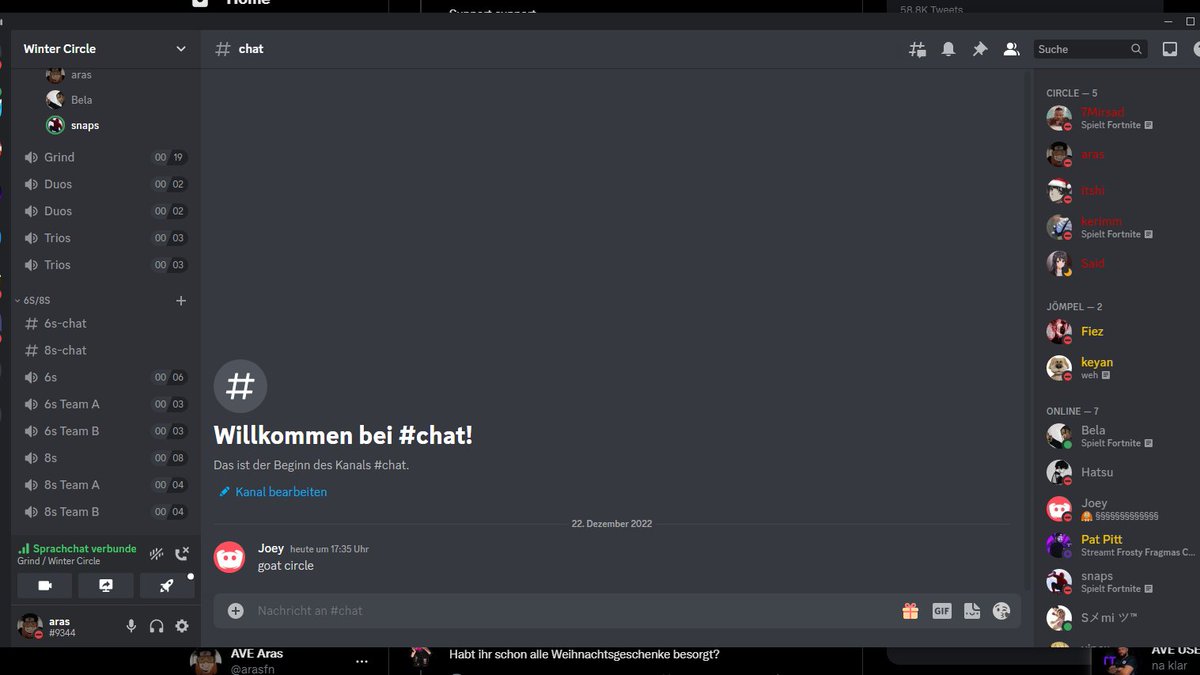This screenshot has width=1200, height=675.
Task: Open the GIF picker
Action: 941,610
